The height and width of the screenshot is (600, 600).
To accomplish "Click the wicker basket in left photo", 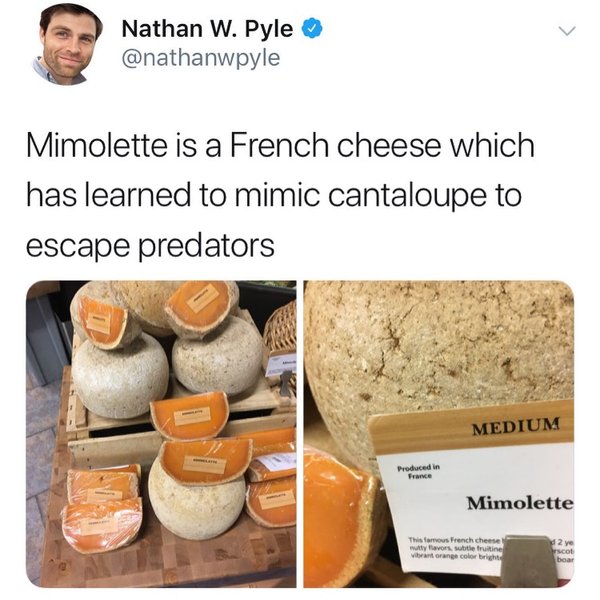I will pyautogui.click(x=281, y=329).
